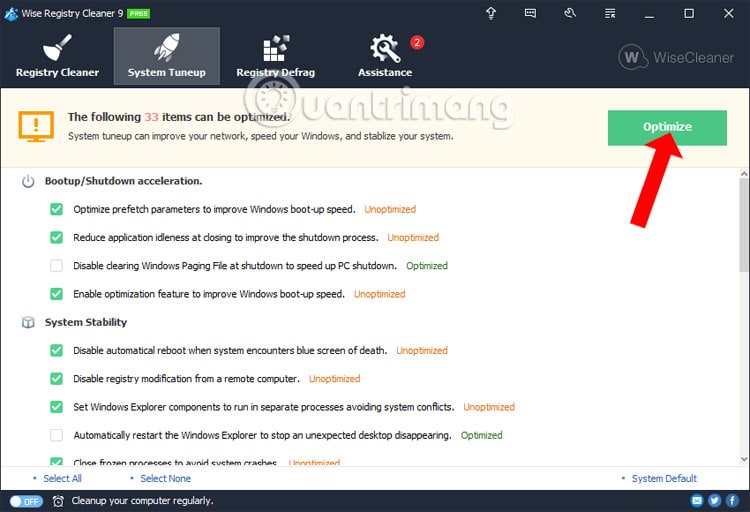This screenshot has width=750, height=512.
Task: Click the Cleanup your computer regularly text
Action: click(143, 501)
